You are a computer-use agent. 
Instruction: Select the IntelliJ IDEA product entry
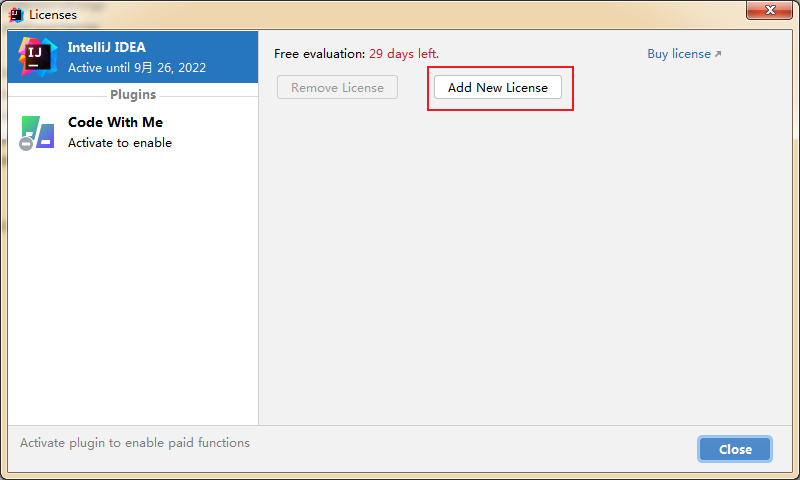pos(133,57)
